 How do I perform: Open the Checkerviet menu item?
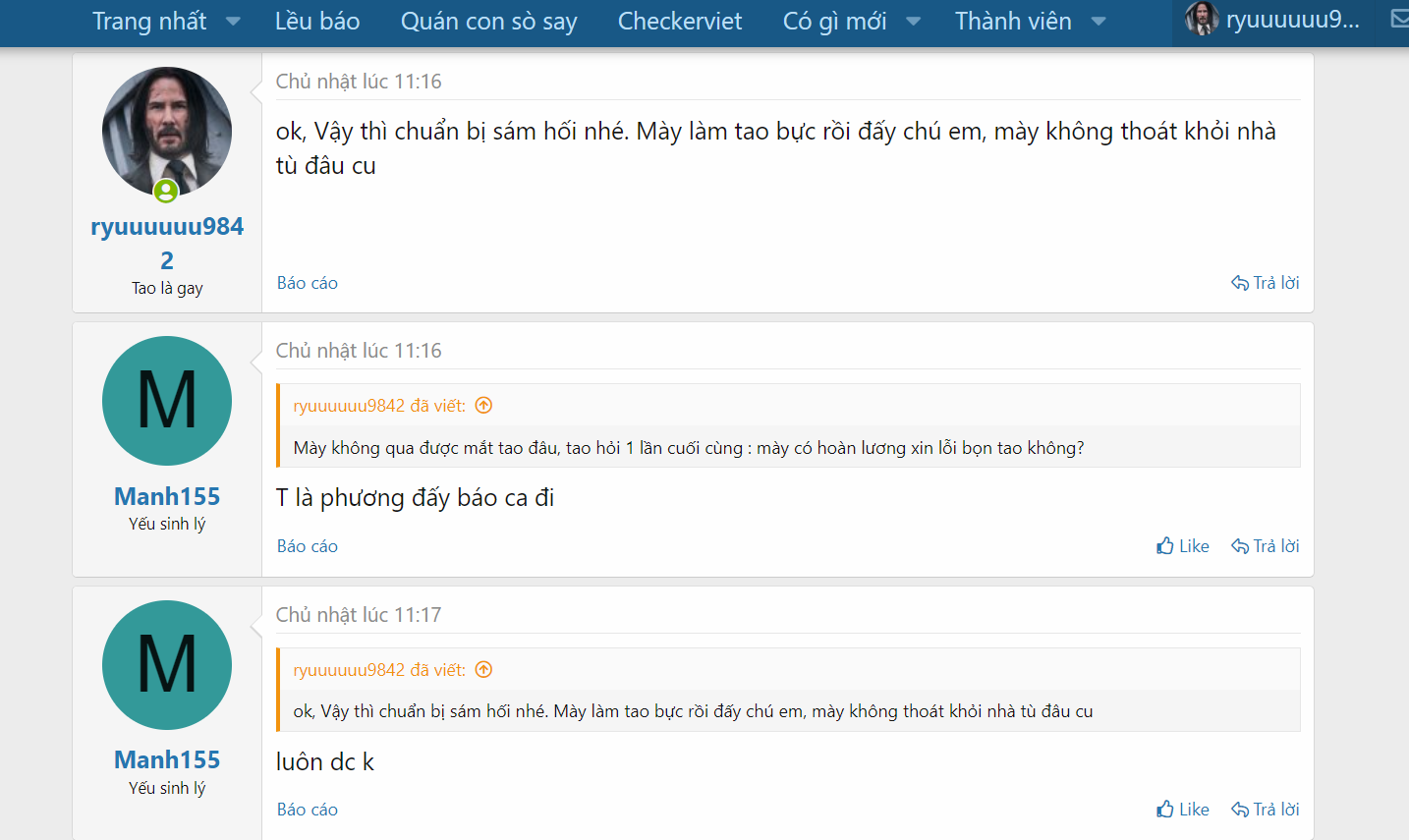pos(680,22)
